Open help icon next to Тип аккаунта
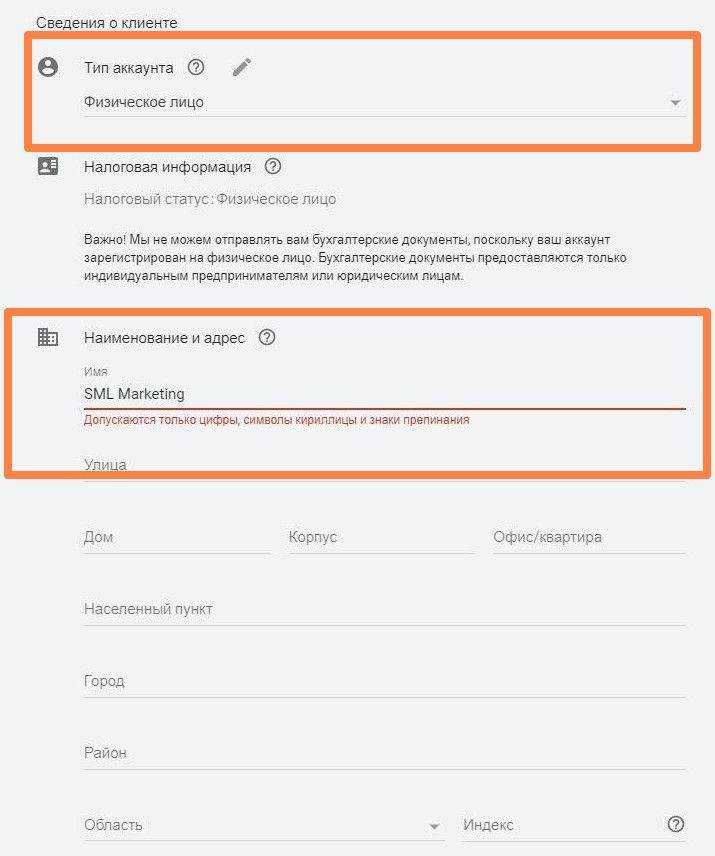715x856 pixels. (x=196, y=67)
